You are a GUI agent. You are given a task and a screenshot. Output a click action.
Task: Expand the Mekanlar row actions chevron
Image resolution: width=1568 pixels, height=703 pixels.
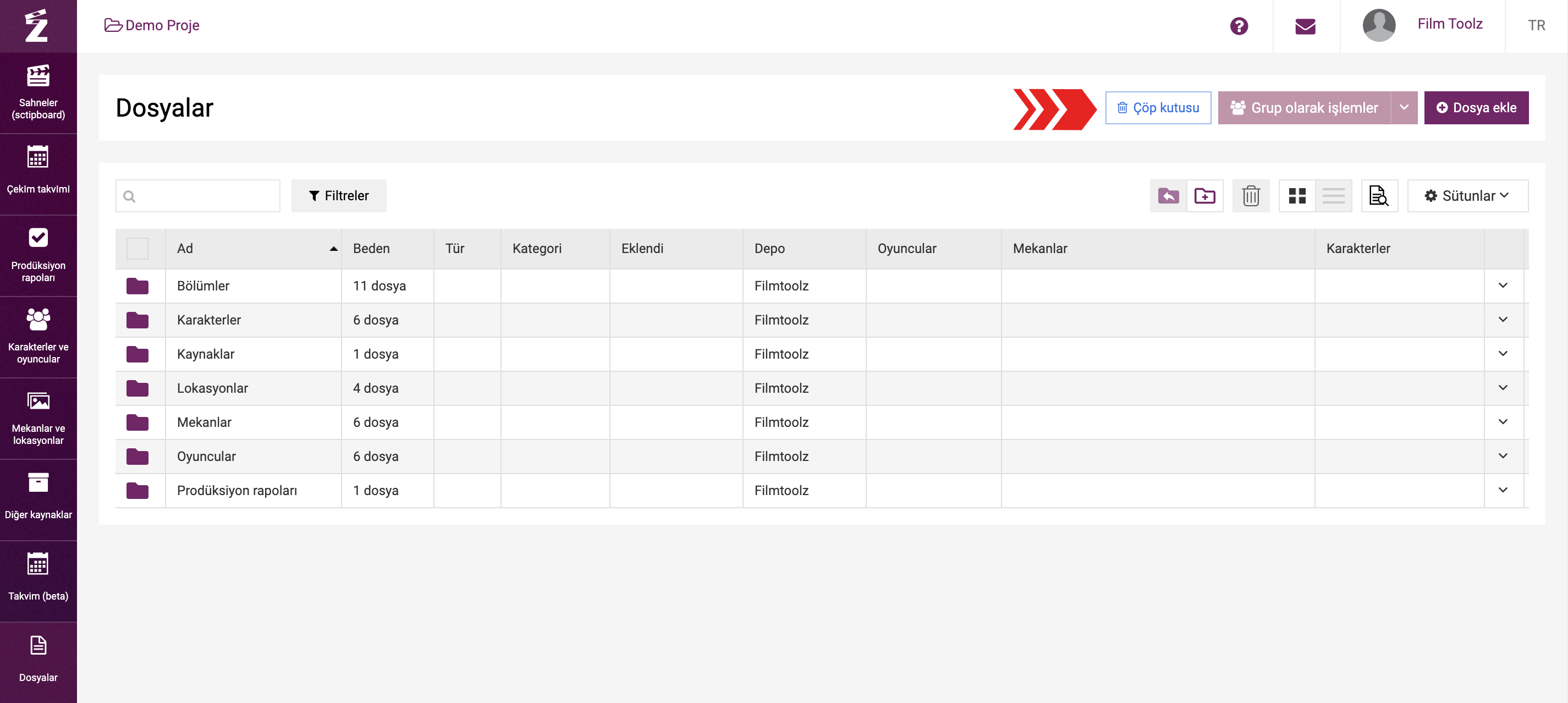coord(1503,422)
